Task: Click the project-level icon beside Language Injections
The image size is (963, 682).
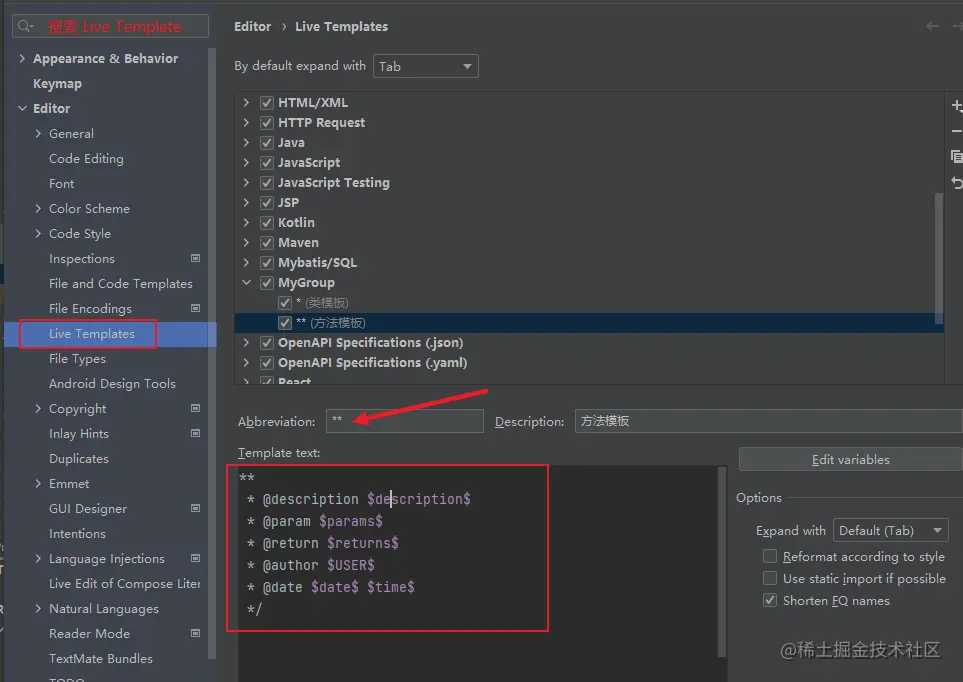Action: pyautogui.click(x=195, y=559)
